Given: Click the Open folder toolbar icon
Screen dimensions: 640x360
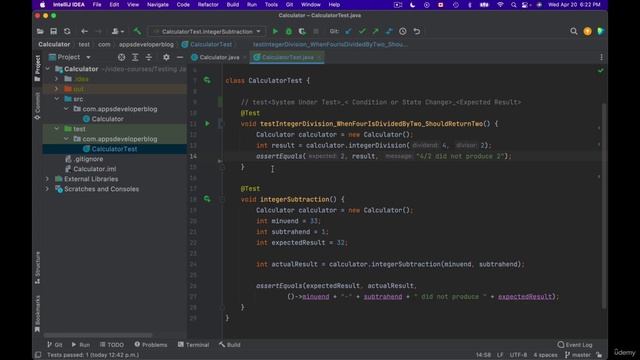Looking at the screenshot, I should pyautogui.click(x=40, y=31).
